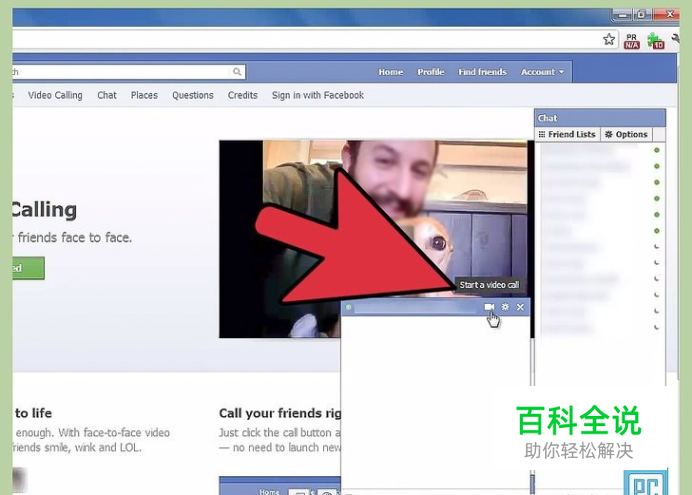
Task: Switch to the Chat tab
Action: point(107,95)
